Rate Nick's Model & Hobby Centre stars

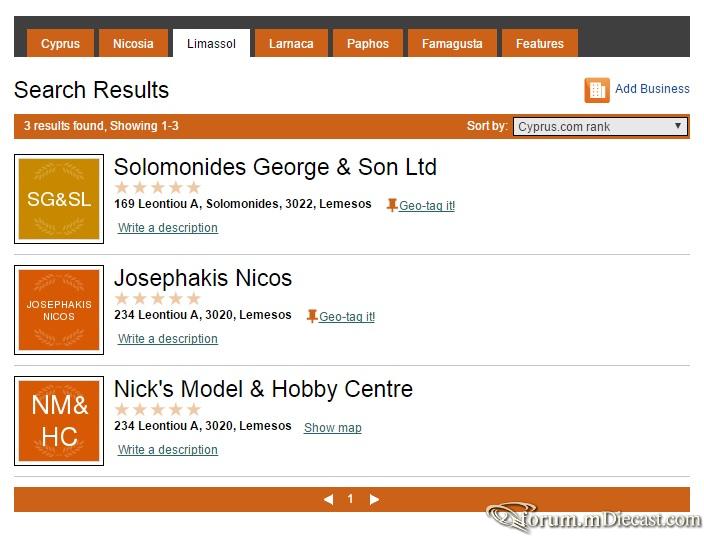(157, 409)
